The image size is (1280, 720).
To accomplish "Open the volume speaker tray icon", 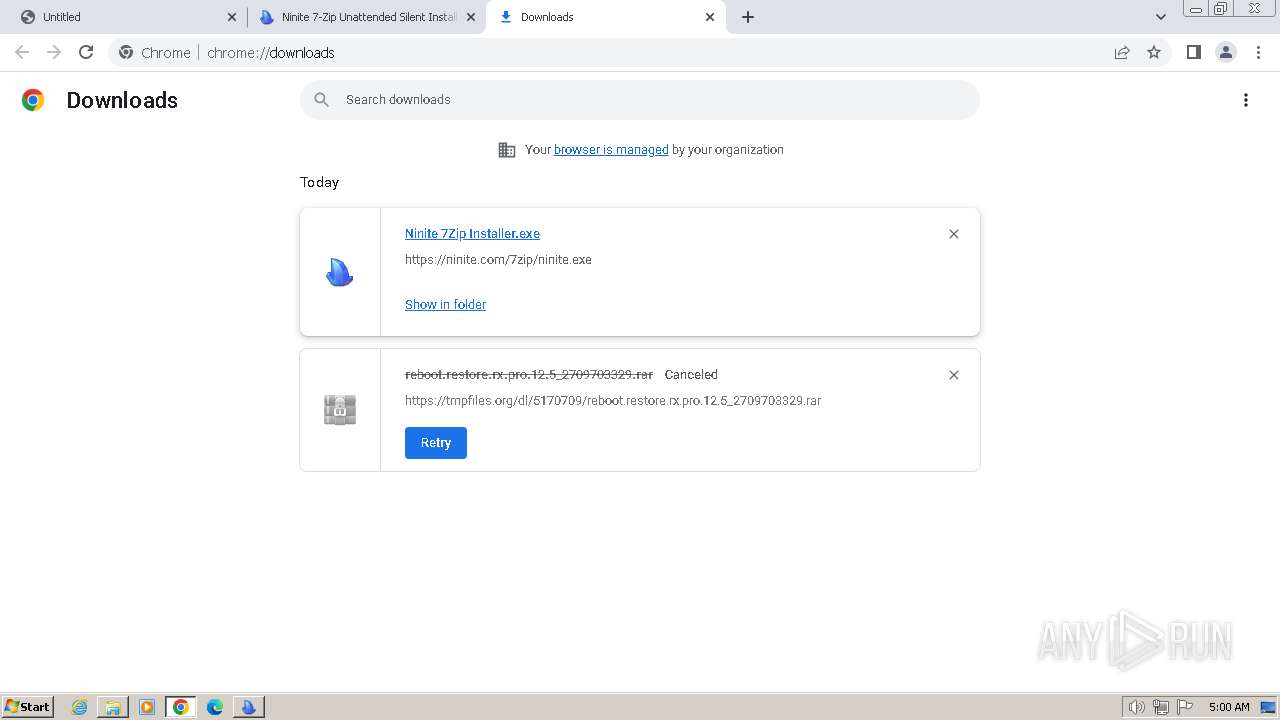I will click(1137, 707).
